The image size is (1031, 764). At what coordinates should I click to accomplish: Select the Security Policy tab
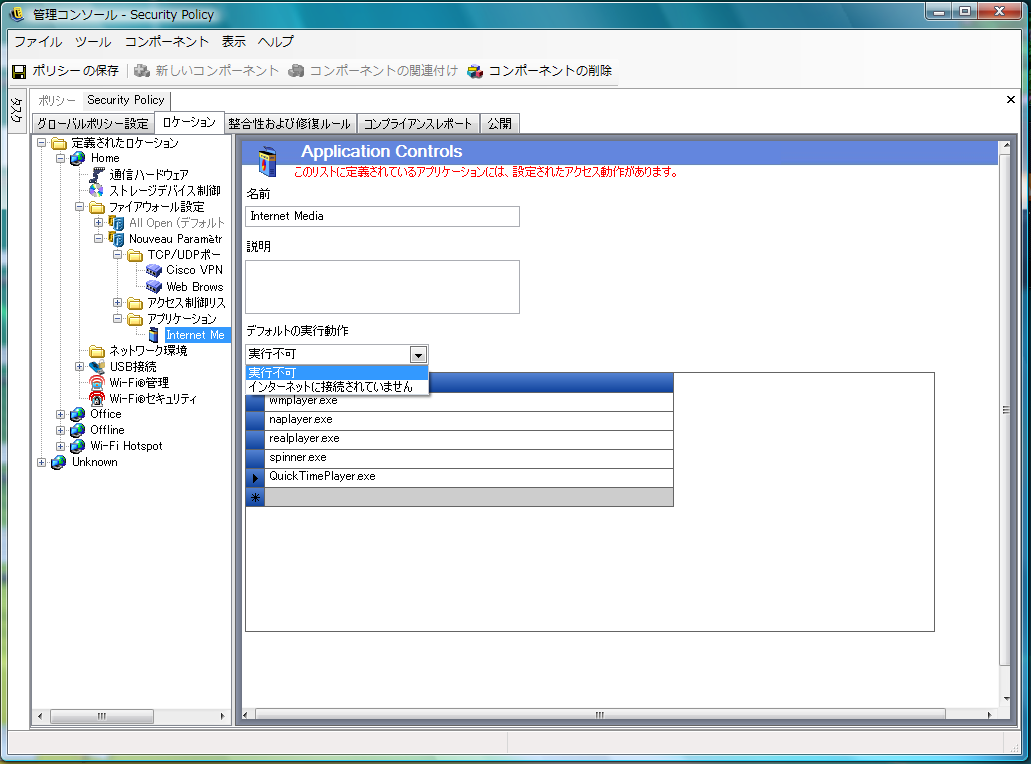[x=126, y=100]
